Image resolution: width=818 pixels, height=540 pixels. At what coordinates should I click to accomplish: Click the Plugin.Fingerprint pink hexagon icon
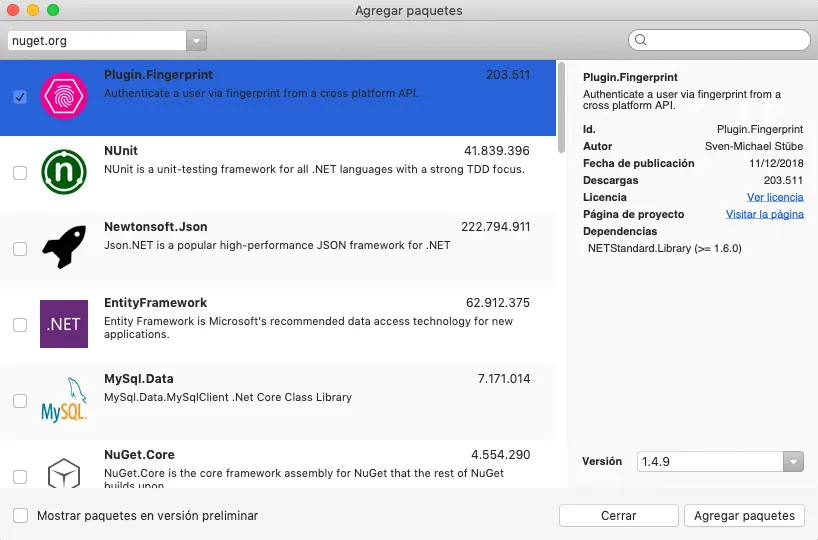(64, 96)
